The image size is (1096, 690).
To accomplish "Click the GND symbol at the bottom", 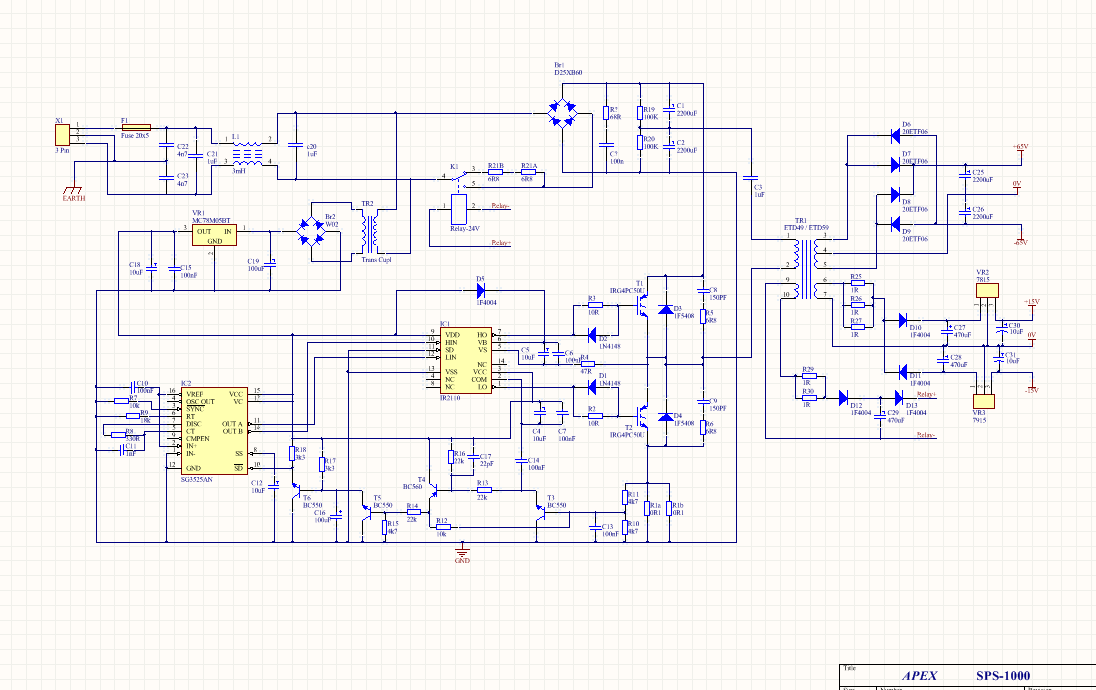I will click(462, 552).
